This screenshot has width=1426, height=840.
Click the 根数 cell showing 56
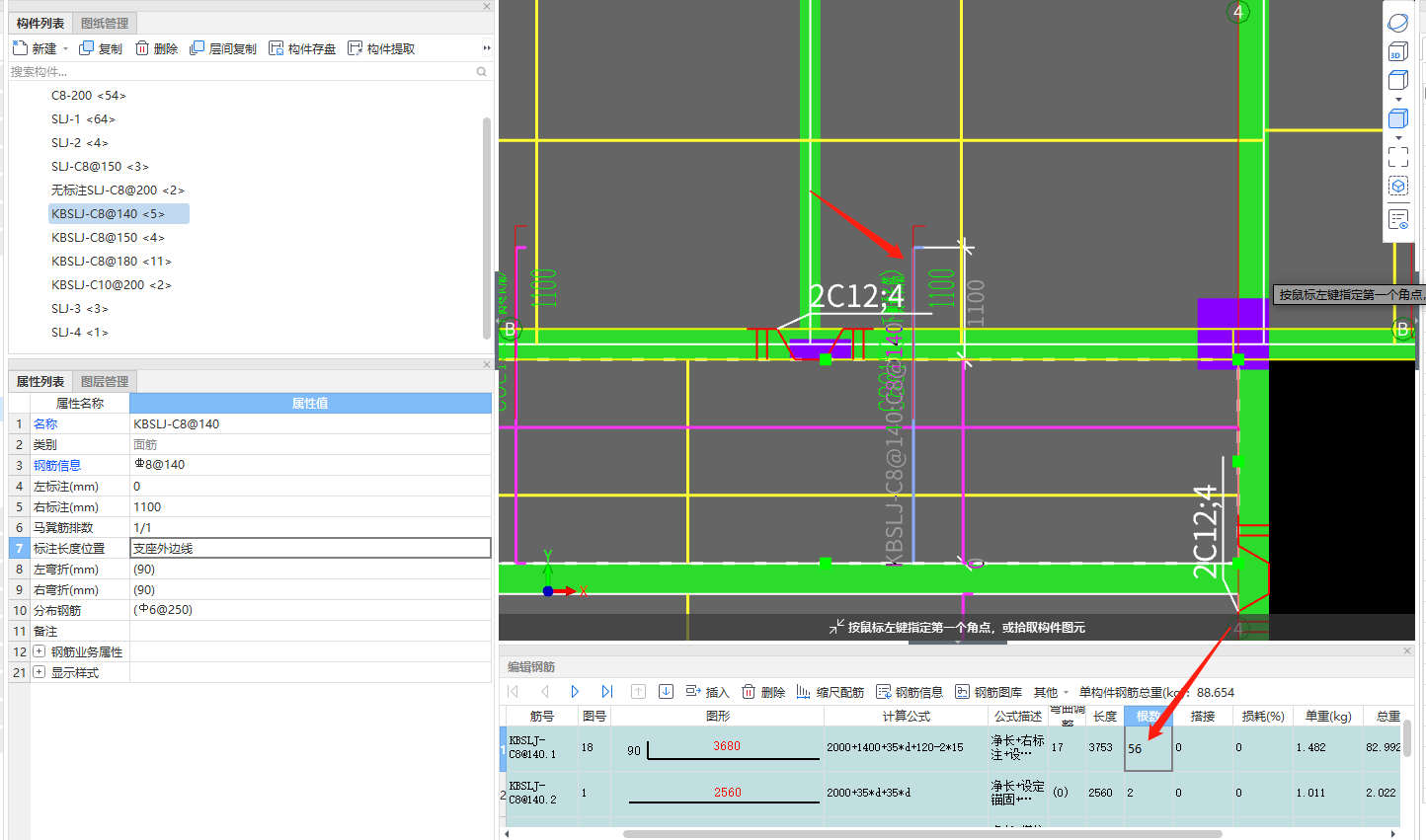tap(1148, 748)
